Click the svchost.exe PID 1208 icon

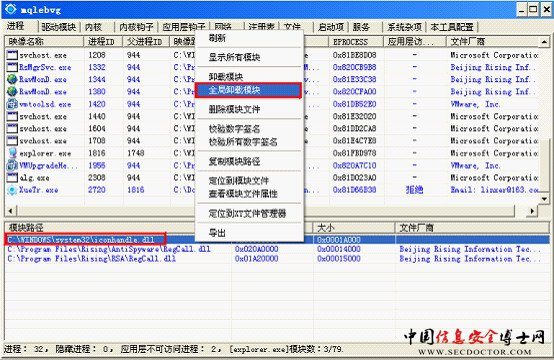tap(12, 55)
